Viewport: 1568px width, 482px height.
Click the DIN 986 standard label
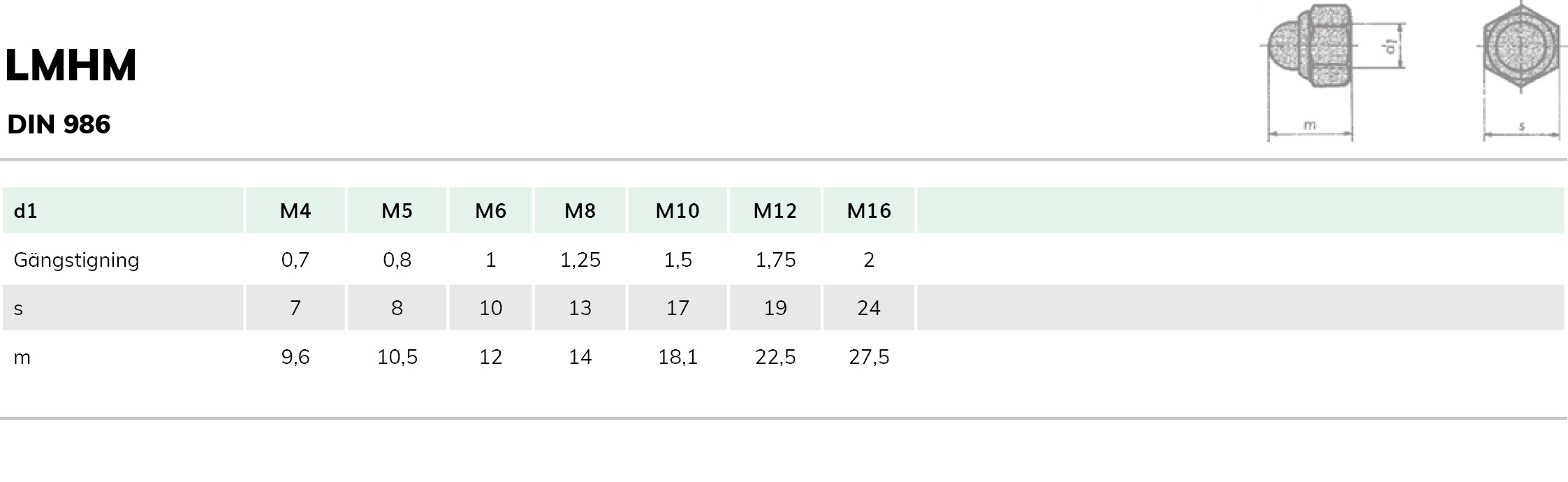click(59, 124)
